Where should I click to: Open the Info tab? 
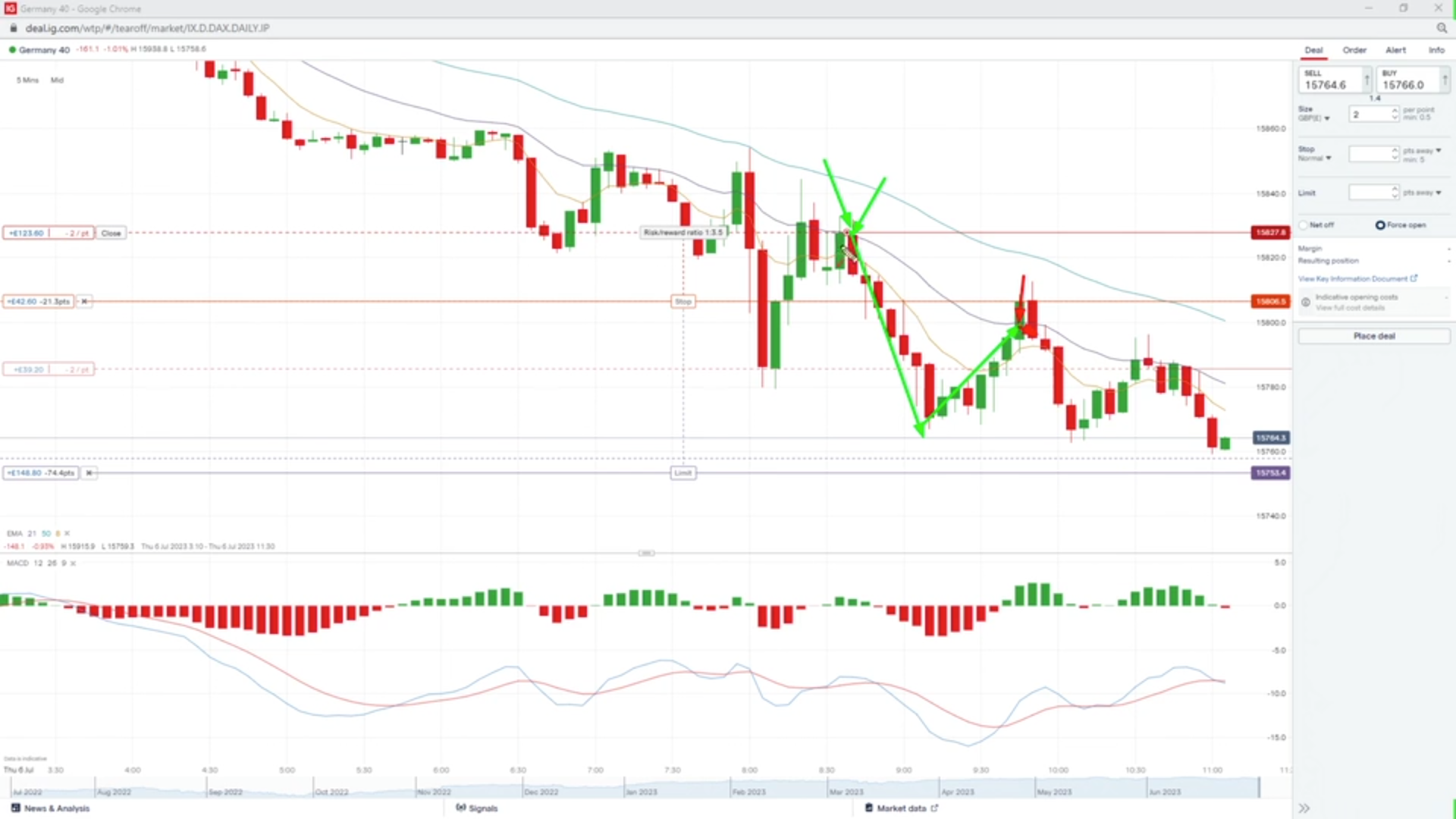1436,50
